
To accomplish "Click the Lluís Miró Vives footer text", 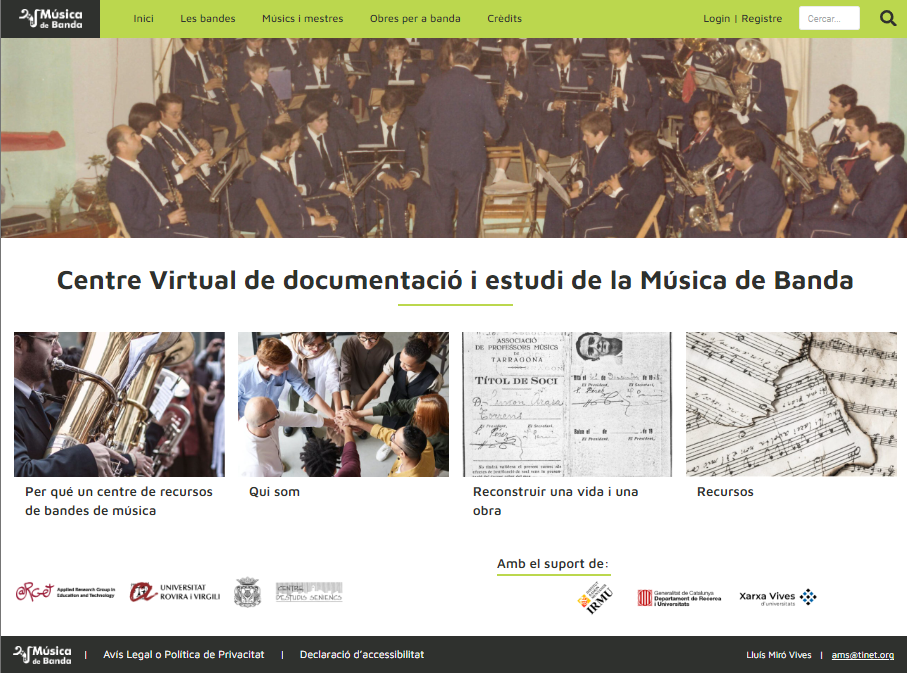I will coord(779,655).
